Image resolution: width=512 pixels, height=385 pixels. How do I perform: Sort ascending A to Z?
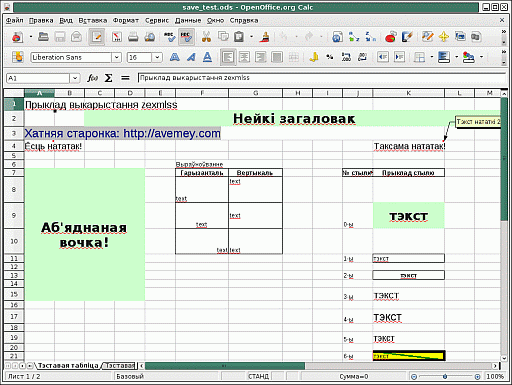(x=354, y=37)
